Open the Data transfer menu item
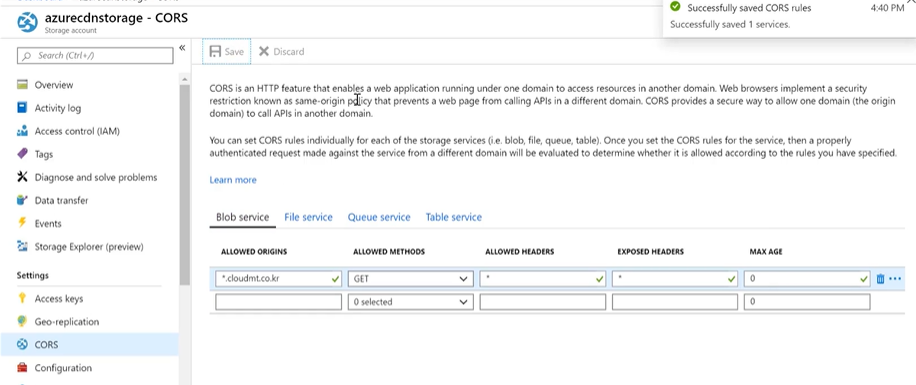916x385 pixels. click(x=61, y=200)
